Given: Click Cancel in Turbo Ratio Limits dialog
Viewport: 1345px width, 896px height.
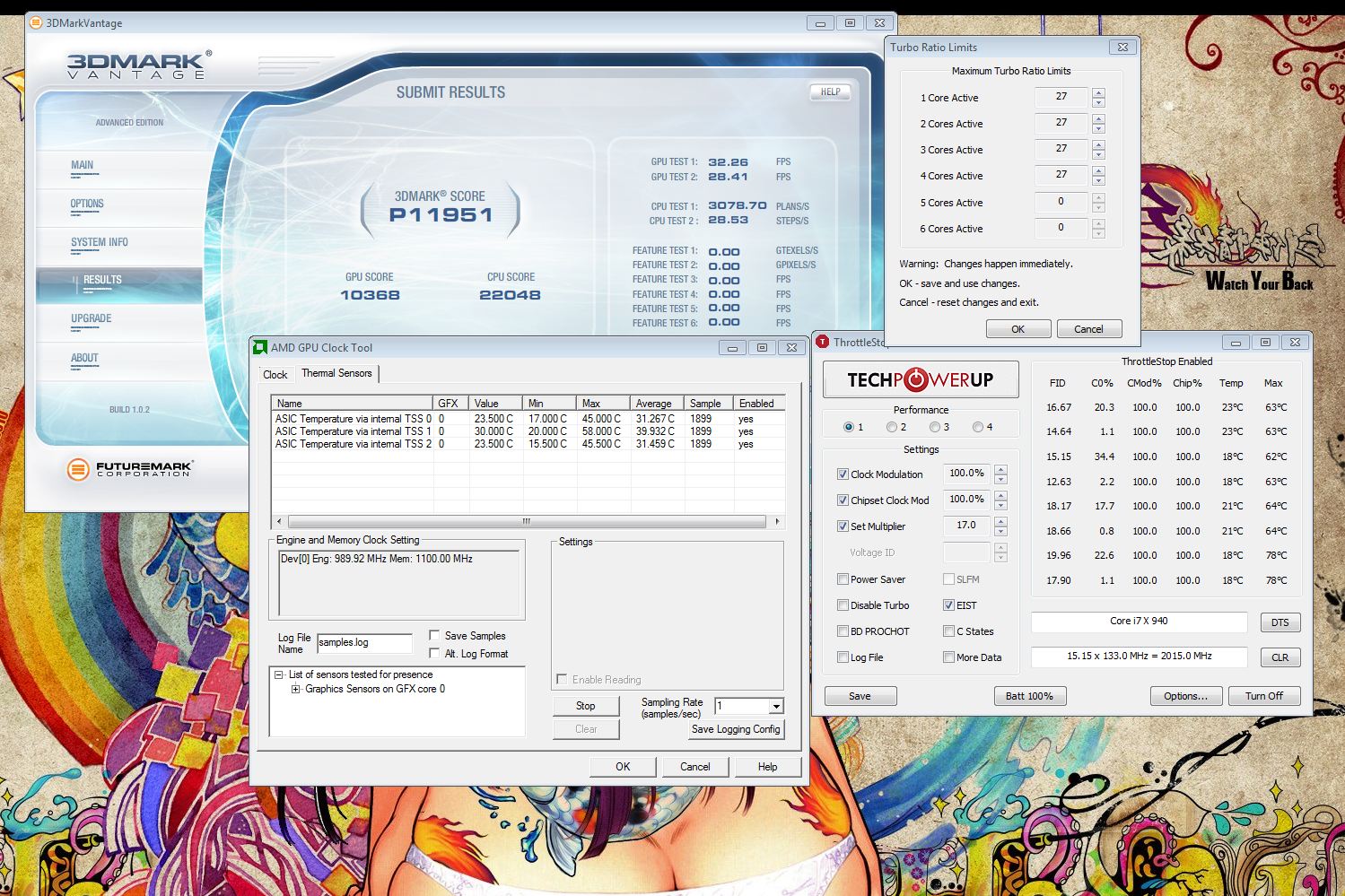Looking at the screenshot, I should click(1088, 329).
